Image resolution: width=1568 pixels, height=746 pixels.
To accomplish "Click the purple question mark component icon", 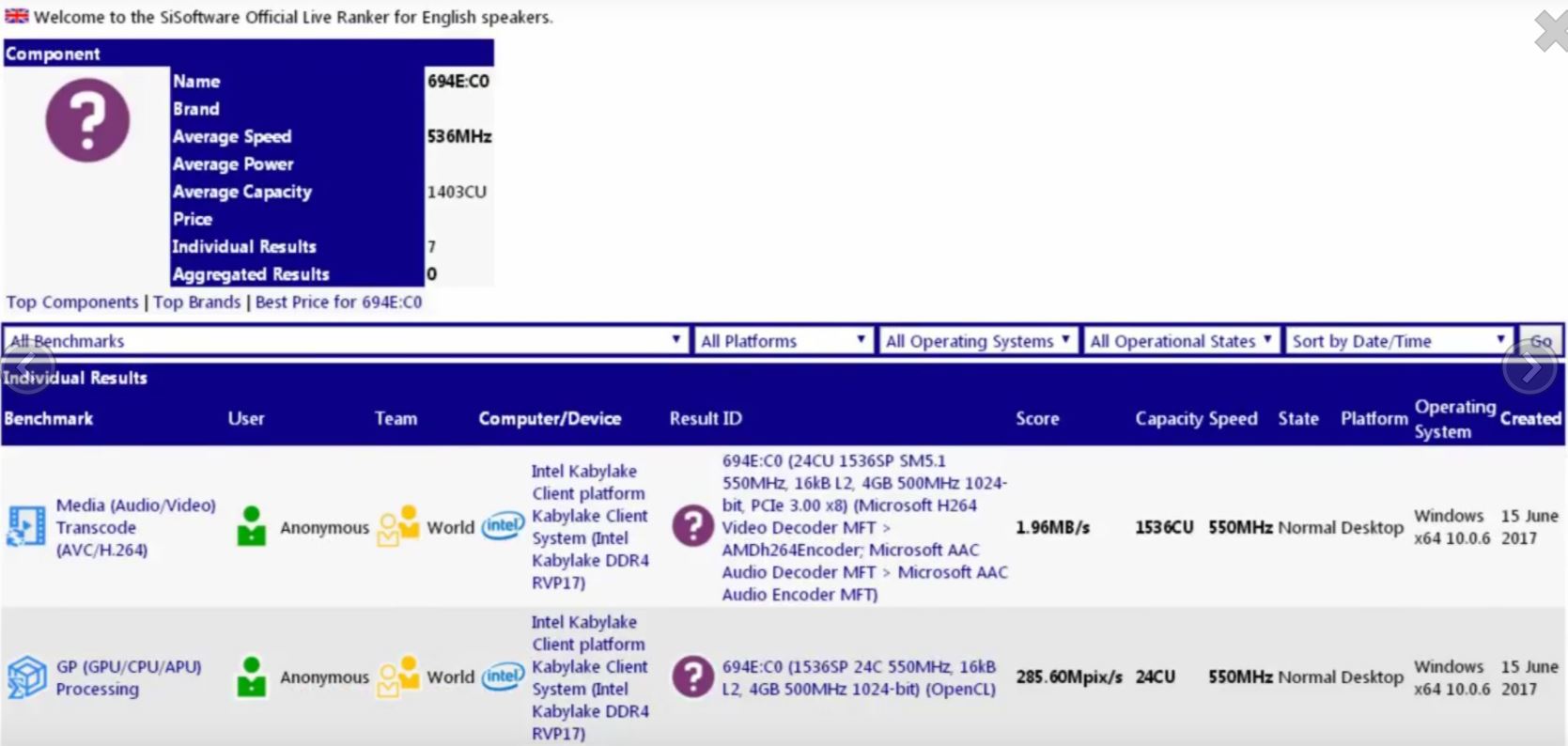I will [87, 120].
